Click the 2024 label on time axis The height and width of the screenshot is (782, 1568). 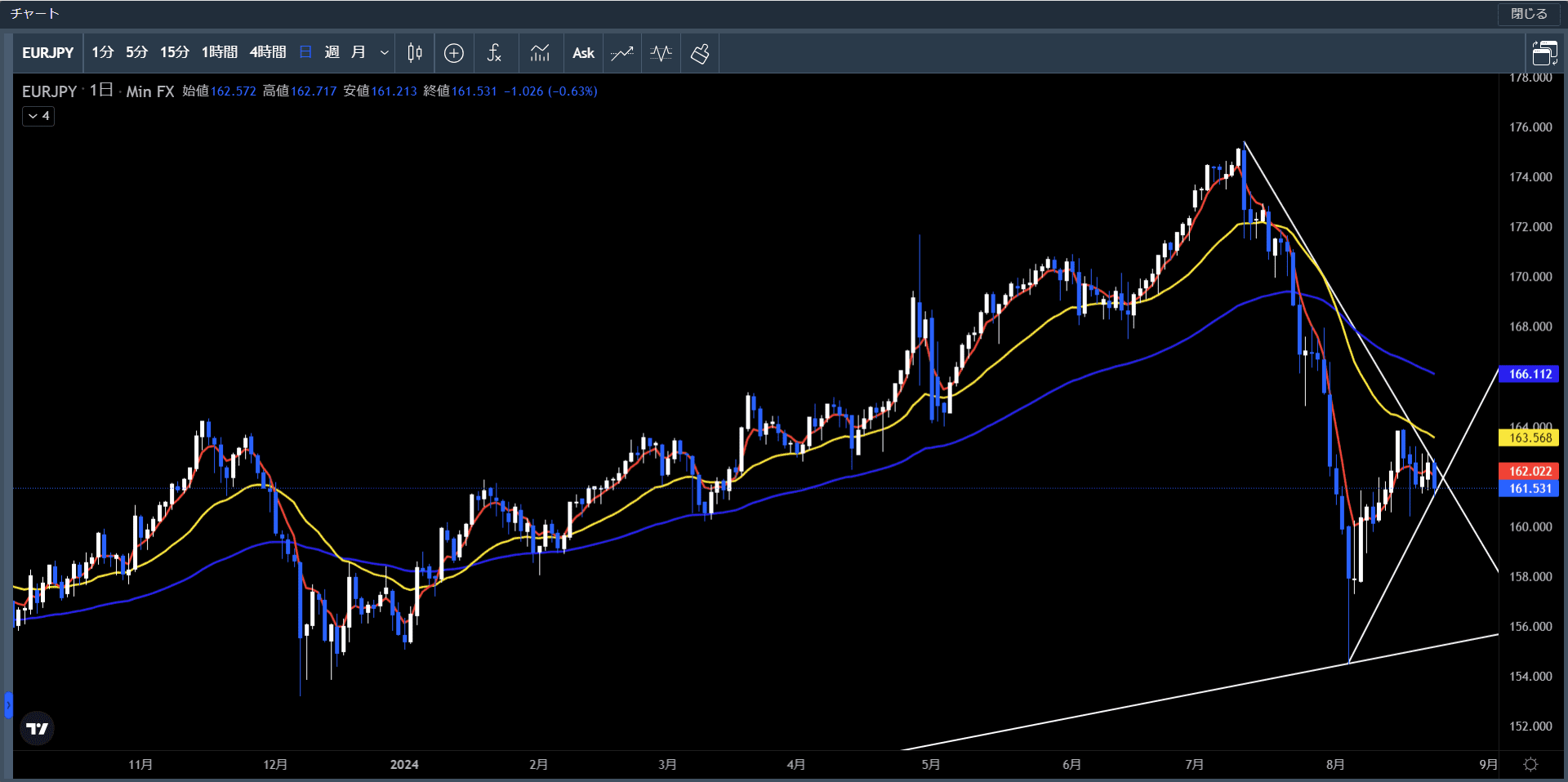point(404,765)
